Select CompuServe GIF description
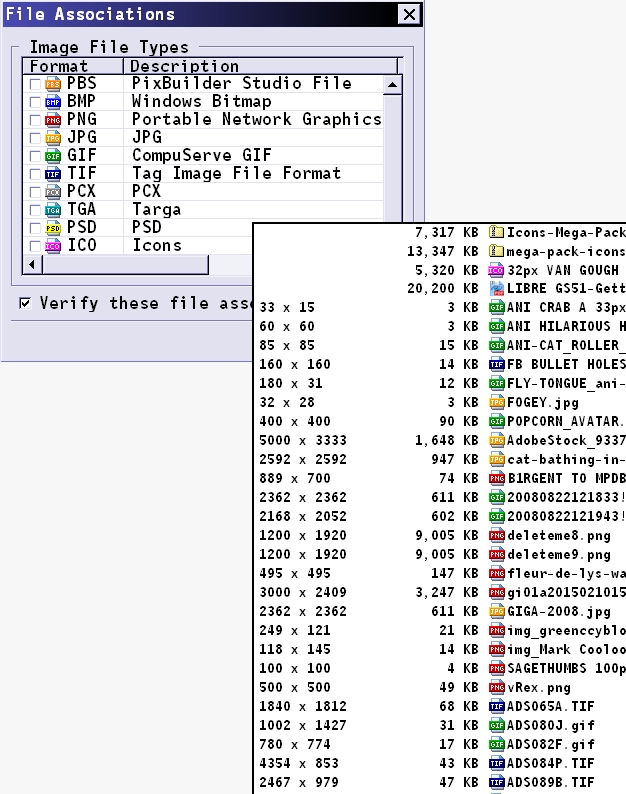The width and height of the screenshot is (626, 794). click(202, 155)
